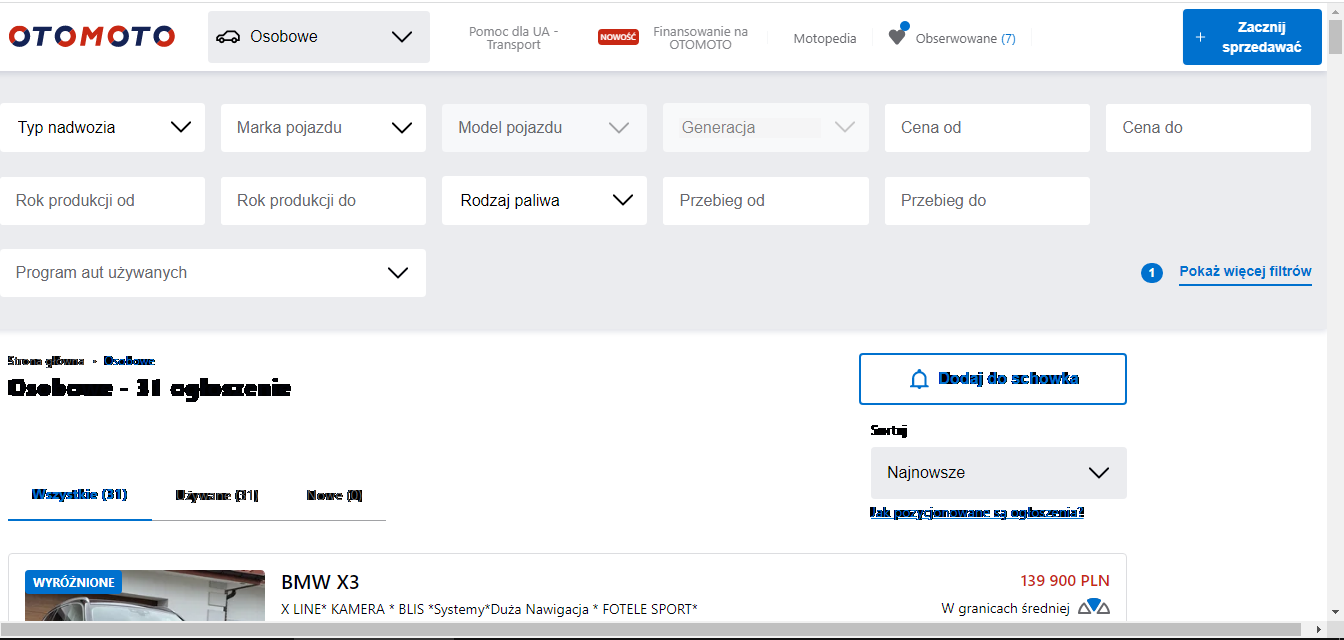Open Jak pozycjonowane są ogłoszenia link
The width and height of the screenshot is (1344, 640).
tap(977, 512)
